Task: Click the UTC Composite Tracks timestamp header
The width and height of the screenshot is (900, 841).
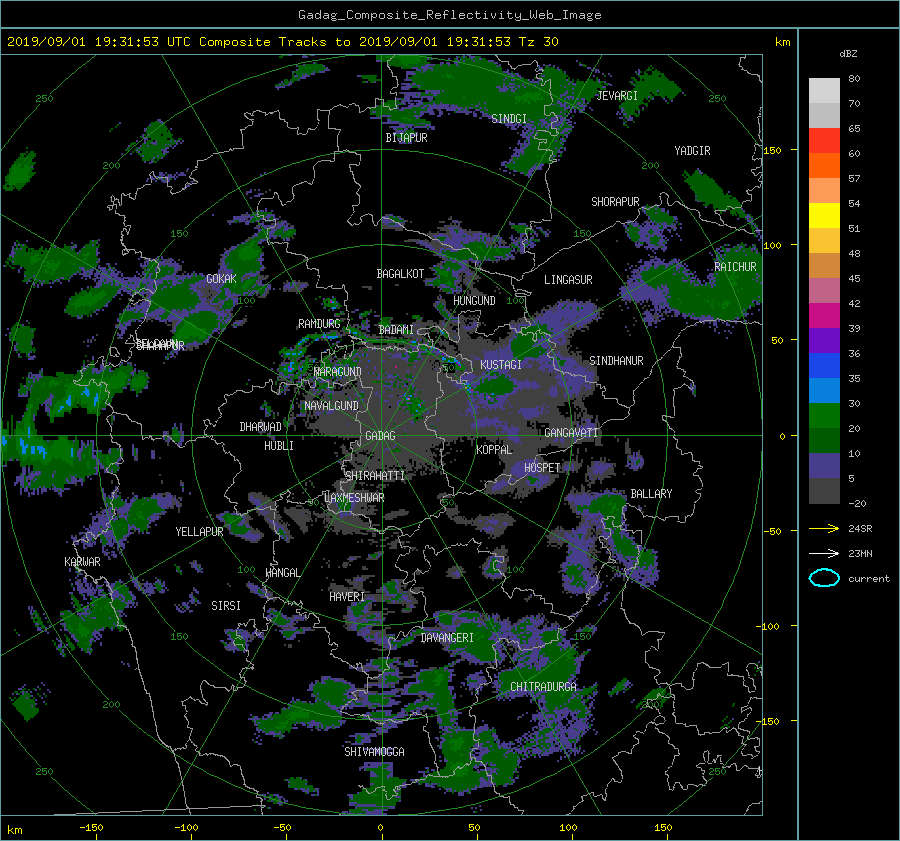Action: pos(282,42)
